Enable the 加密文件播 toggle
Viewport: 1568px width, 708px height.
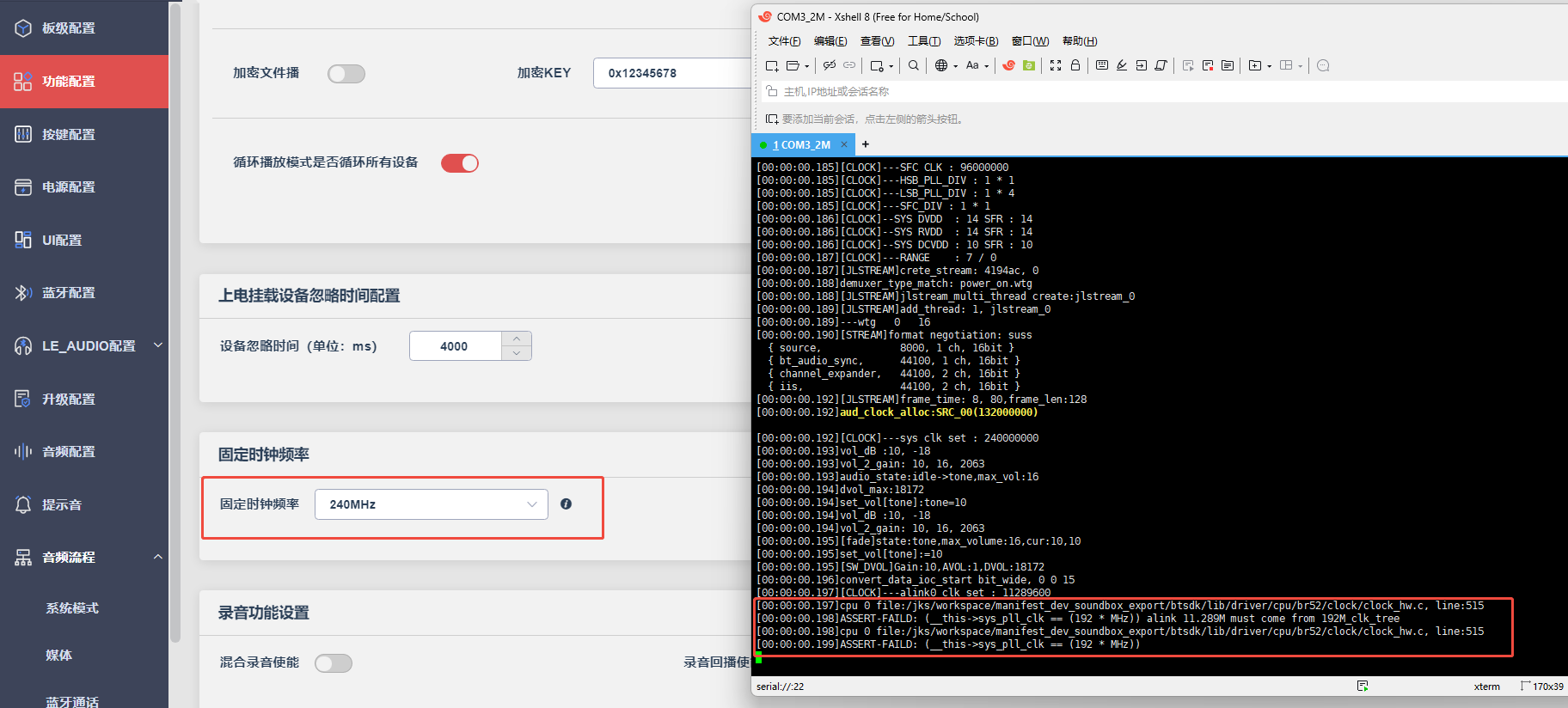pyautogui.click(x=346, y=74)
